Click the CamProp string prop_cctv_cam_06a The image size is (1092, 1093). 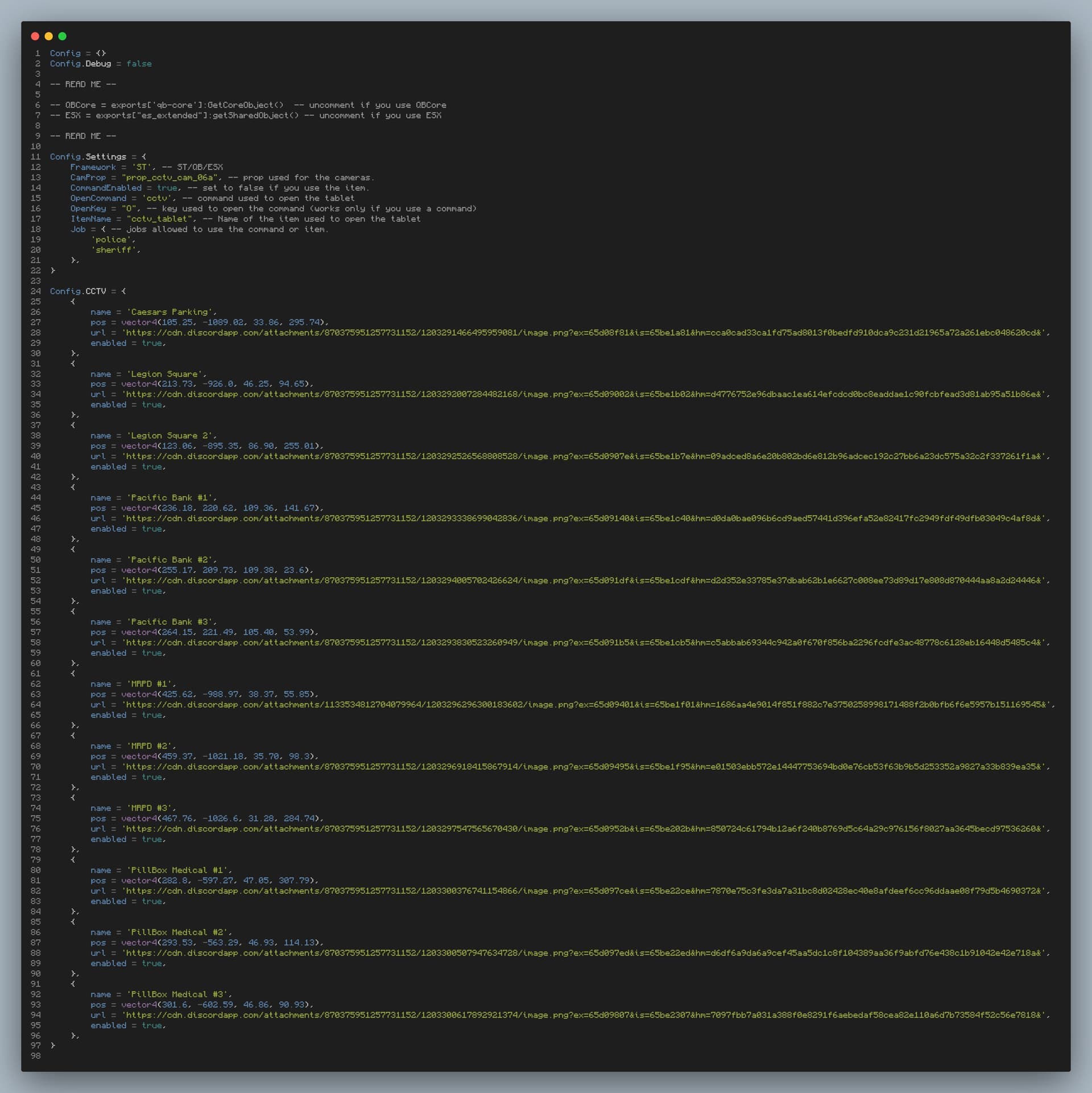tap(170, 178)
